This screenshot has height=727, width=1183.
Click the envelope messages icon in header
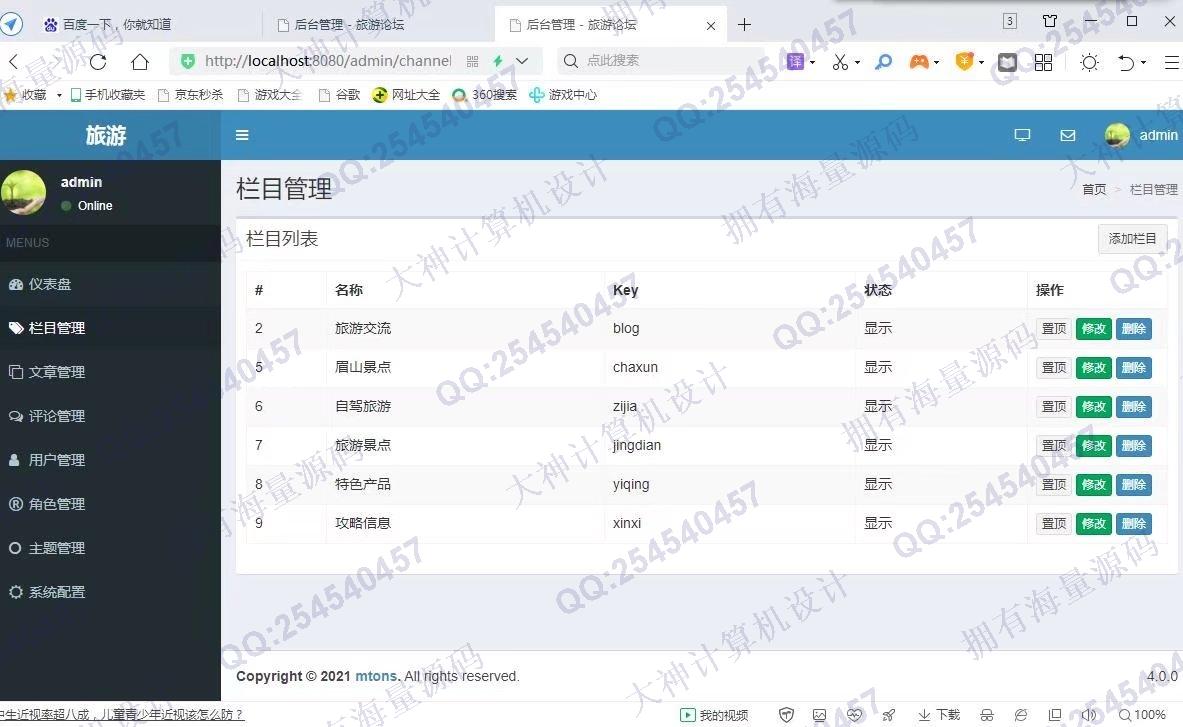click(x=1067, y=135)
